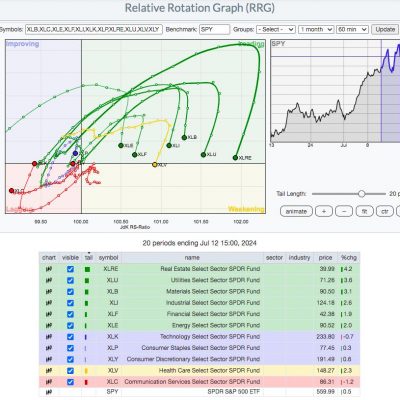Screen dimensions: 400x400
Task: Click the tail marker for XLU
Action: pos(87,281)
